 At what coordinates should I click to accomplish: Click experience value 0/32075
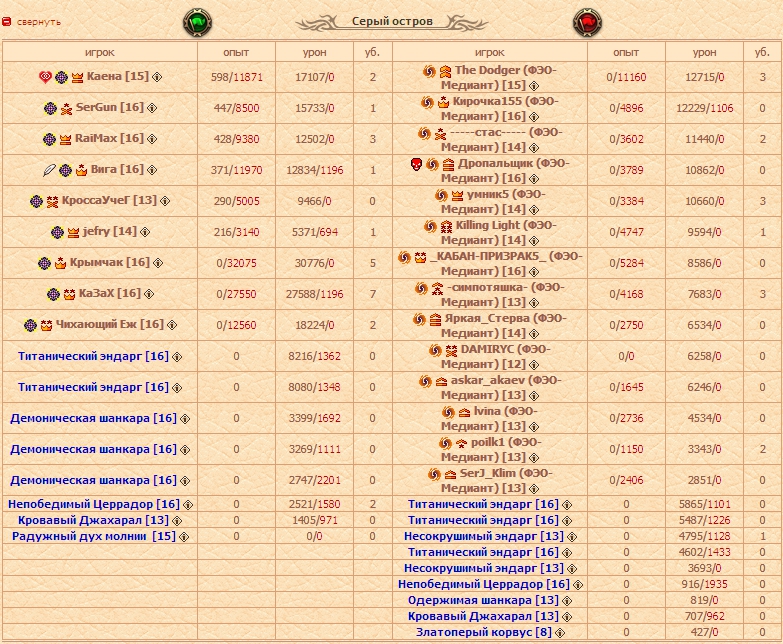236,263
